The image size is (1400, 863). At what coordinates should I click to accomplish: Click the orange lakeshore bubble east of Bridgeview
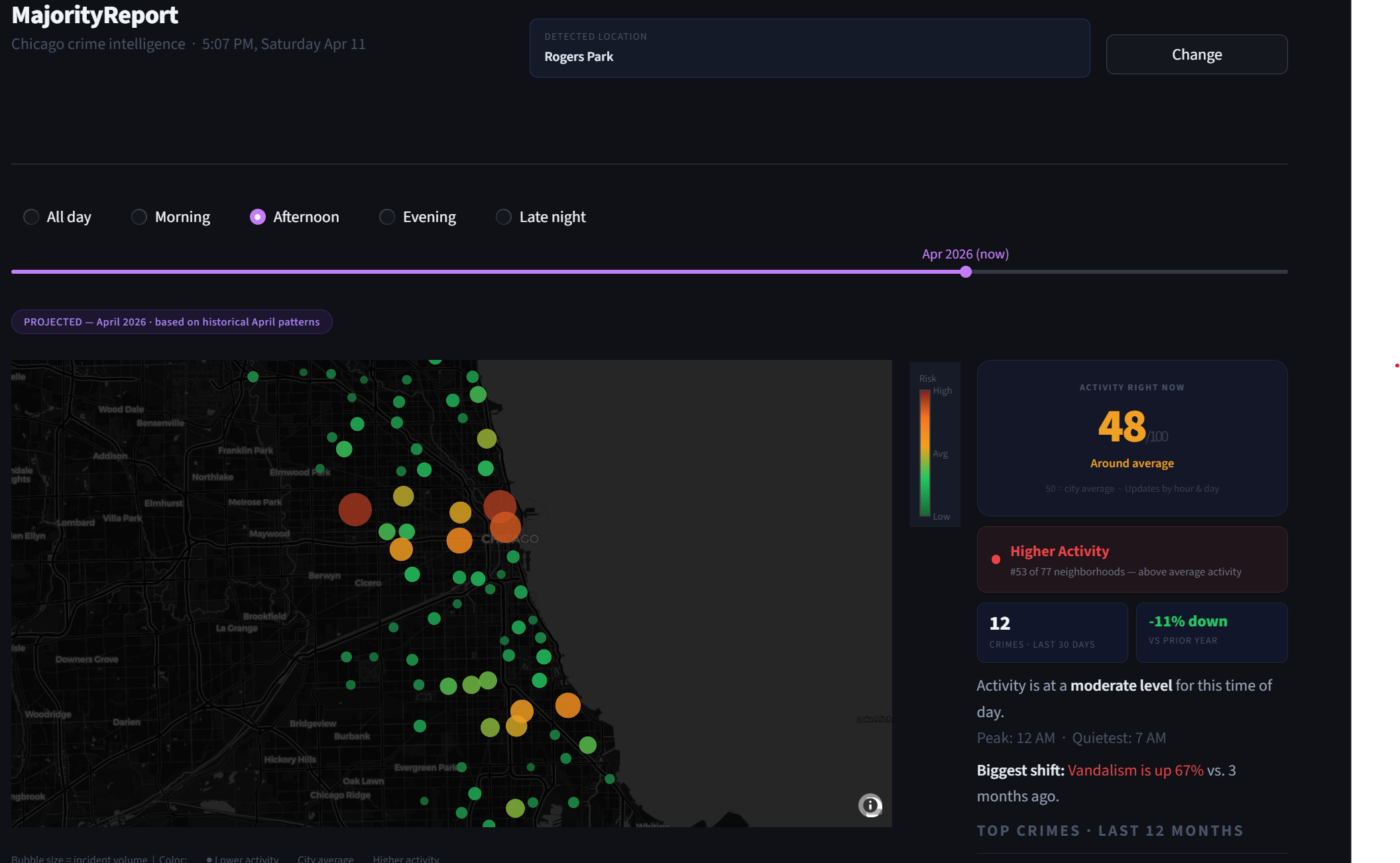tap(567, 705)
